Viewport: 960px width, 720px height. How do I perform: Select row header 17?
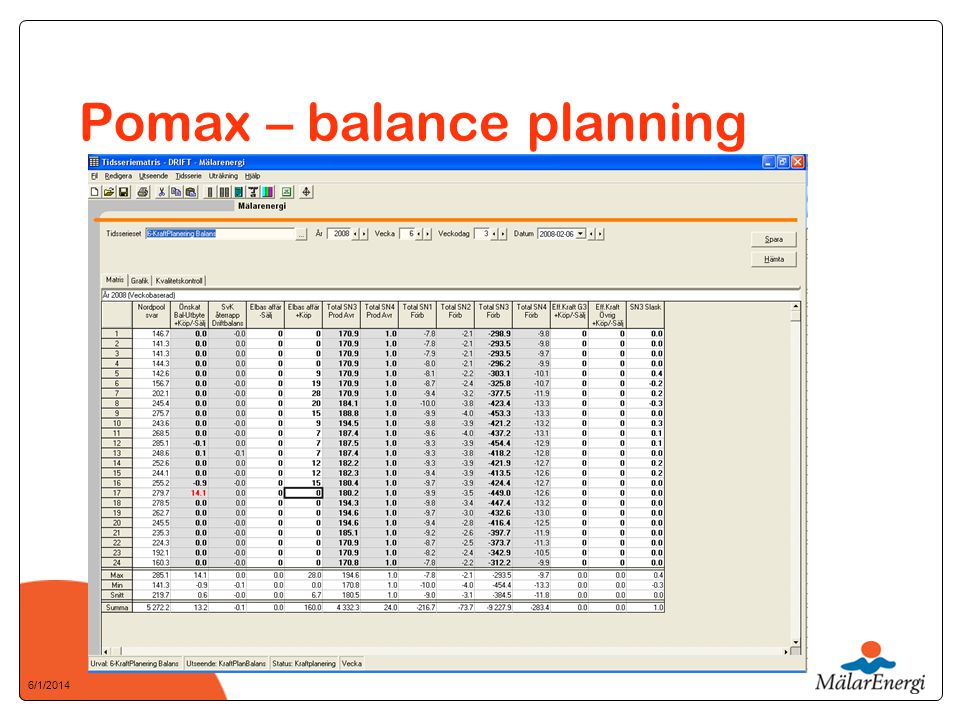tap(117, 493)
